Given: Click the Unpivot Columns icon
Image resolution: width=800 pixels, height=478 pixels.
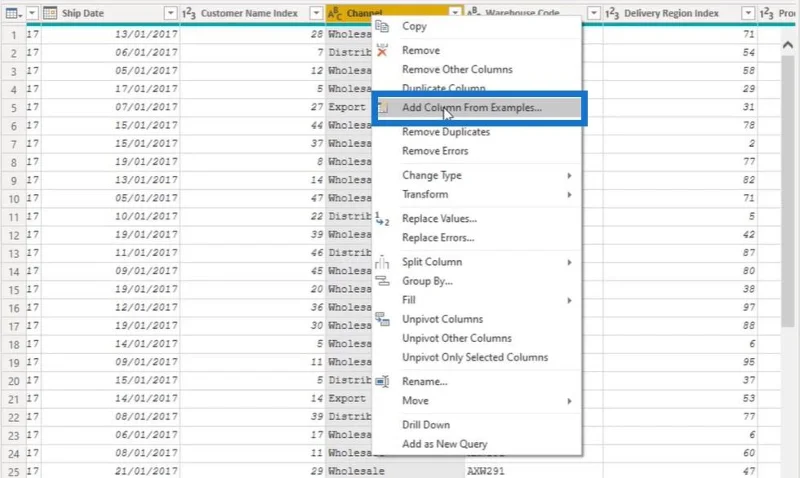Looking at the screenshot, I should tap(382, 319).
